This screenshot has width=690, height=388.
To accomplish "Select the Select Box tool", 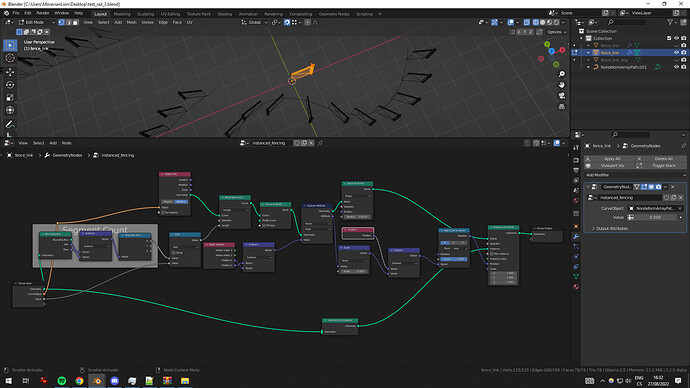I will [x=10, y=45].
